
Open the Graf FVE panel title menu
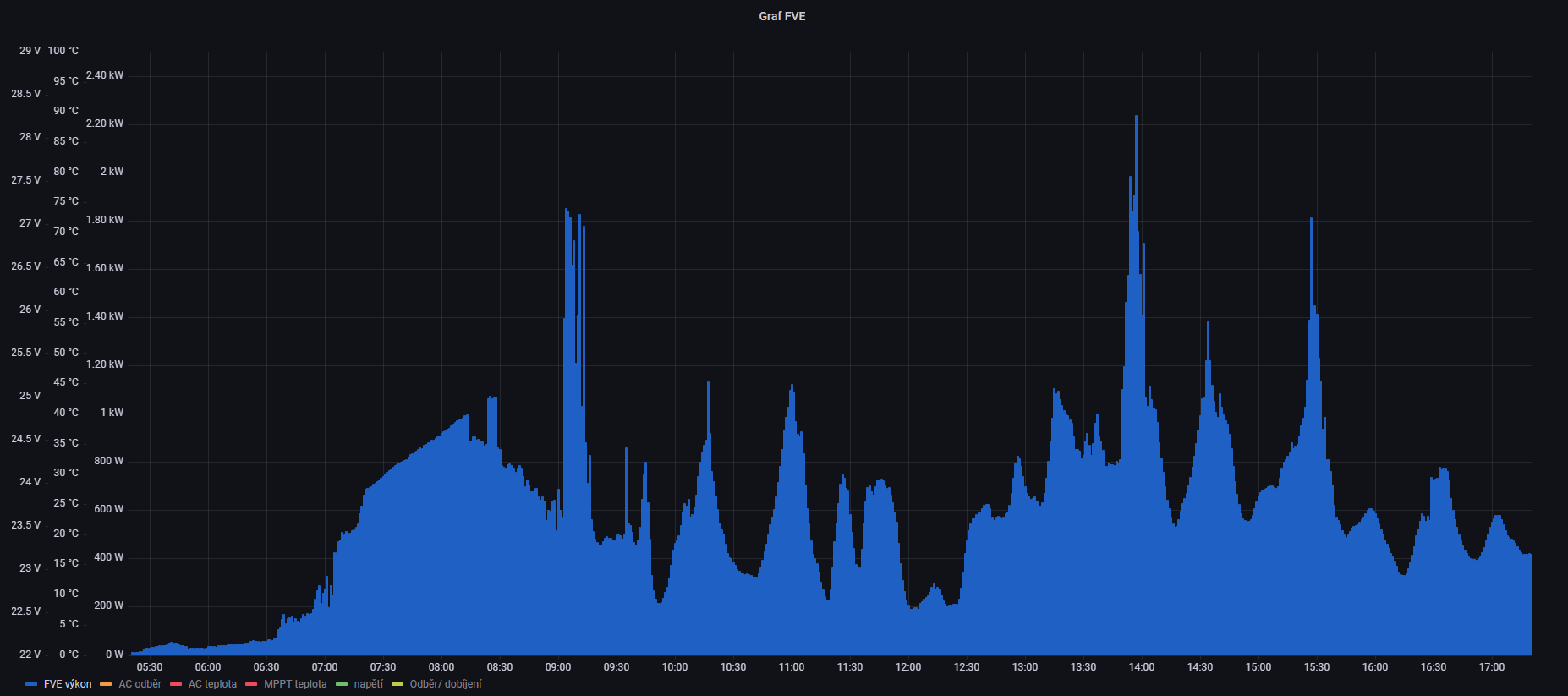click(x=781, y=16)
